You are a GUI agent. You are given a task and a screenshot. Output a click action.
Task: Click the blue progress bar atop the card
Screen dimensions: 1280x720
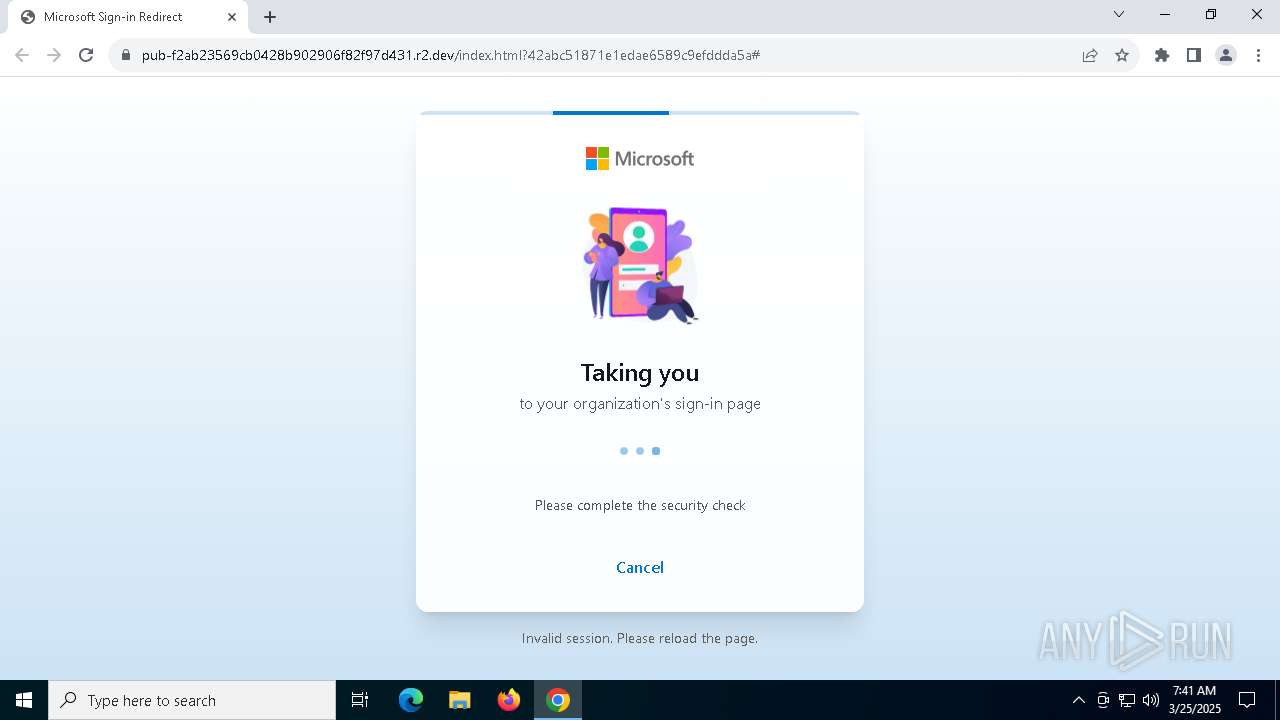tap(611, 113)
